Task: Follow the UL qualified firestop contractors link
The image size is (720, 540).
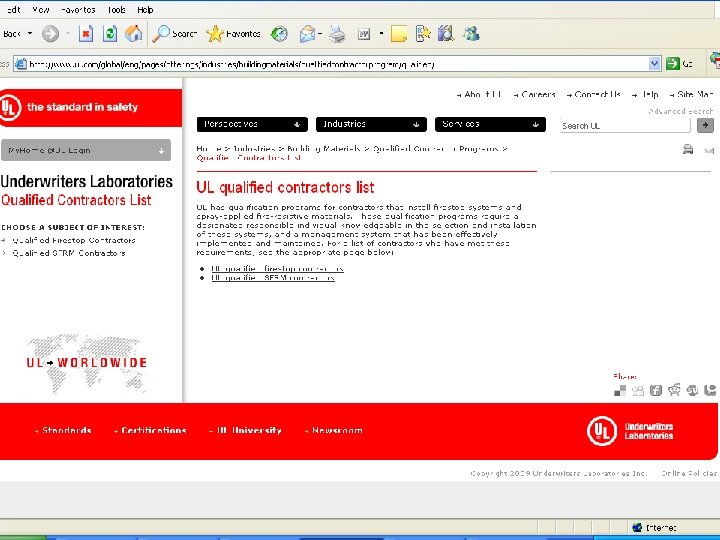Action: [277, 268]
